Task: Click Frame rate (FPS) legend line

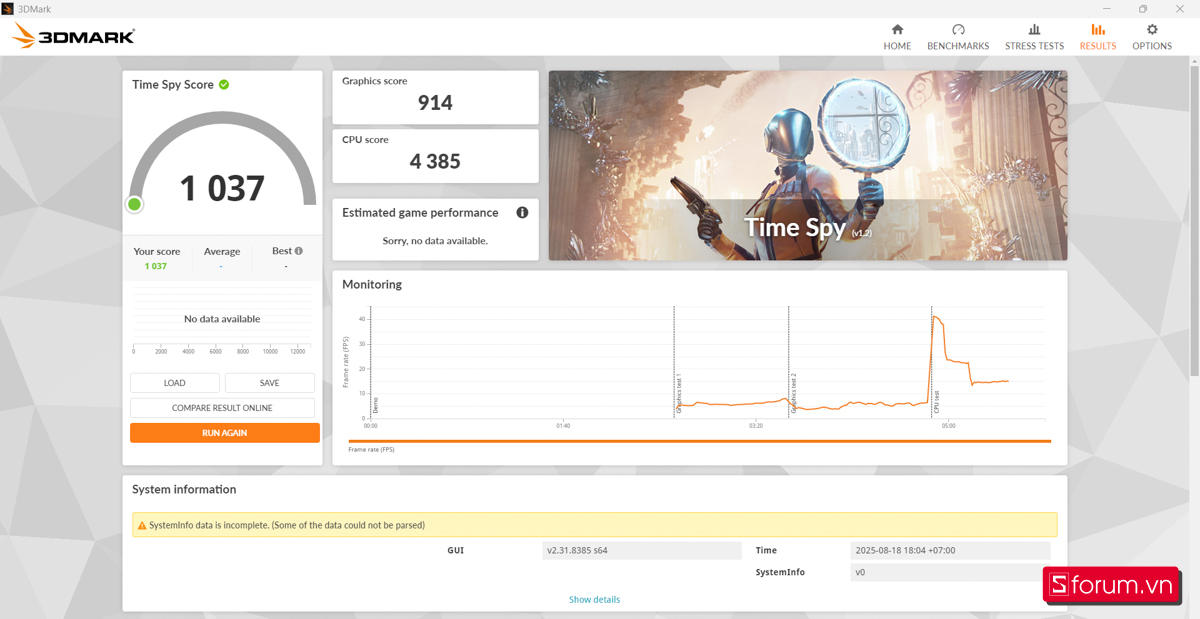Action: (x=700, y=441)
